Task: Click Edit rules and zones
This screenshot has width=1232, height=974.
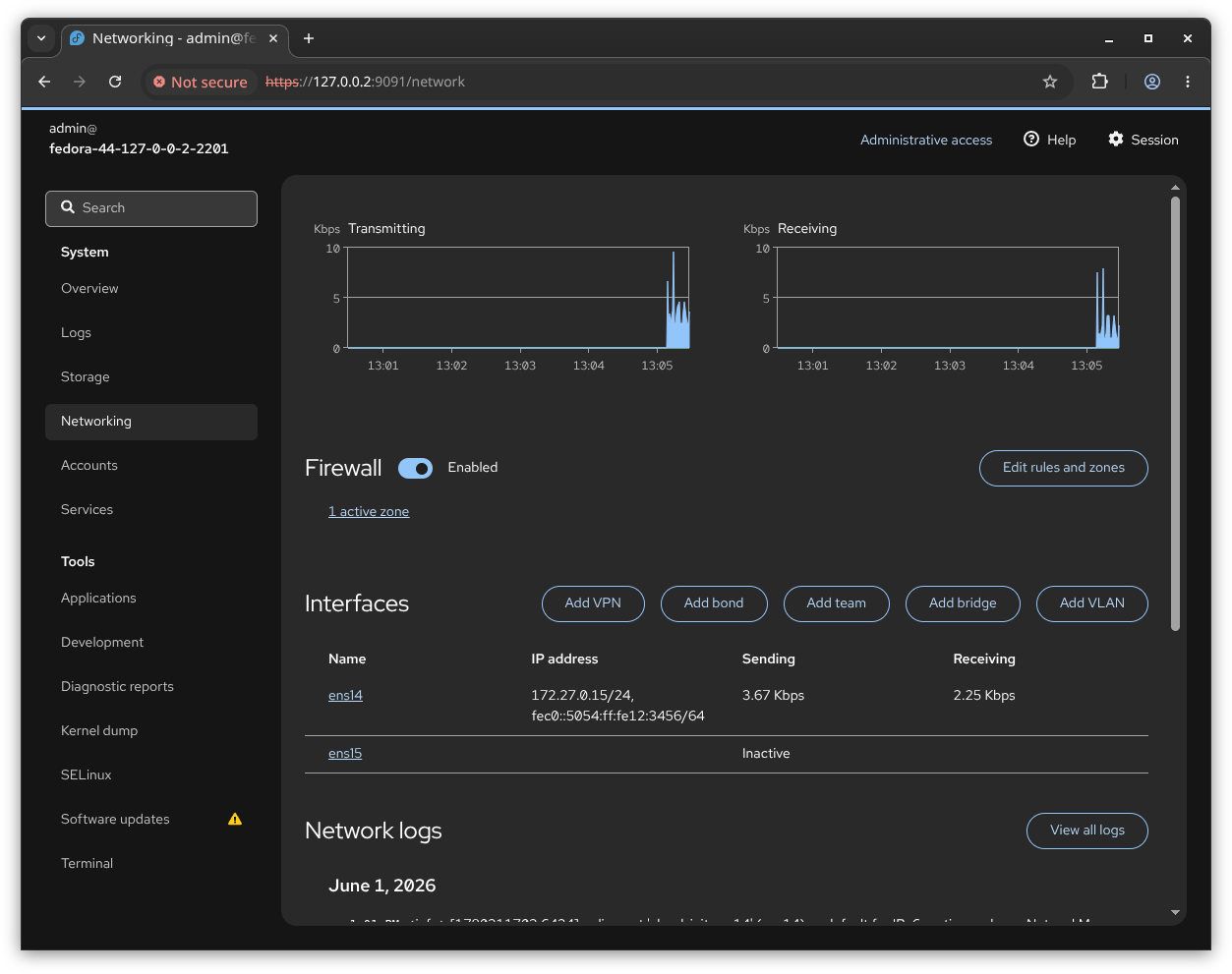Action: (1063, 468)
